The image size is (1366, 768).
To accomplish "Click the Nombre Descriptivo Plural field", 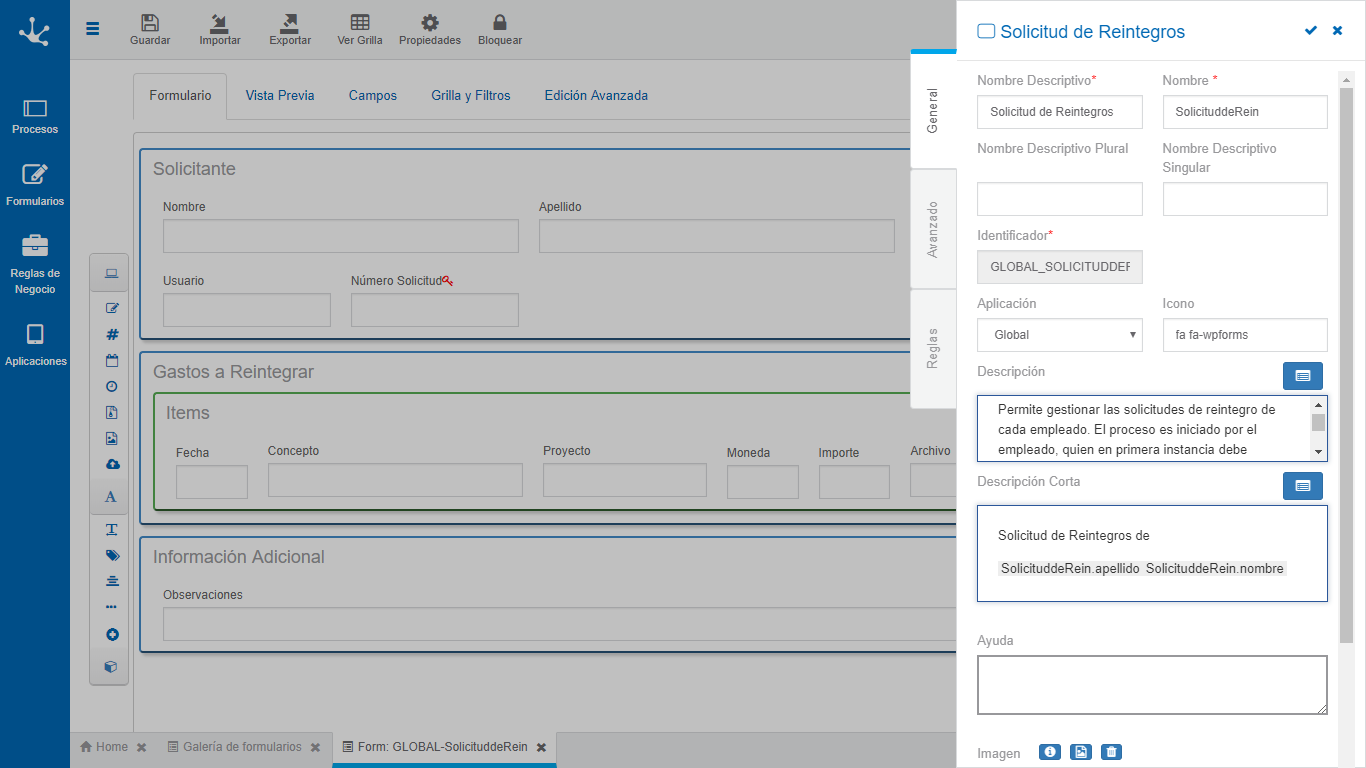I will [1060, 199].
